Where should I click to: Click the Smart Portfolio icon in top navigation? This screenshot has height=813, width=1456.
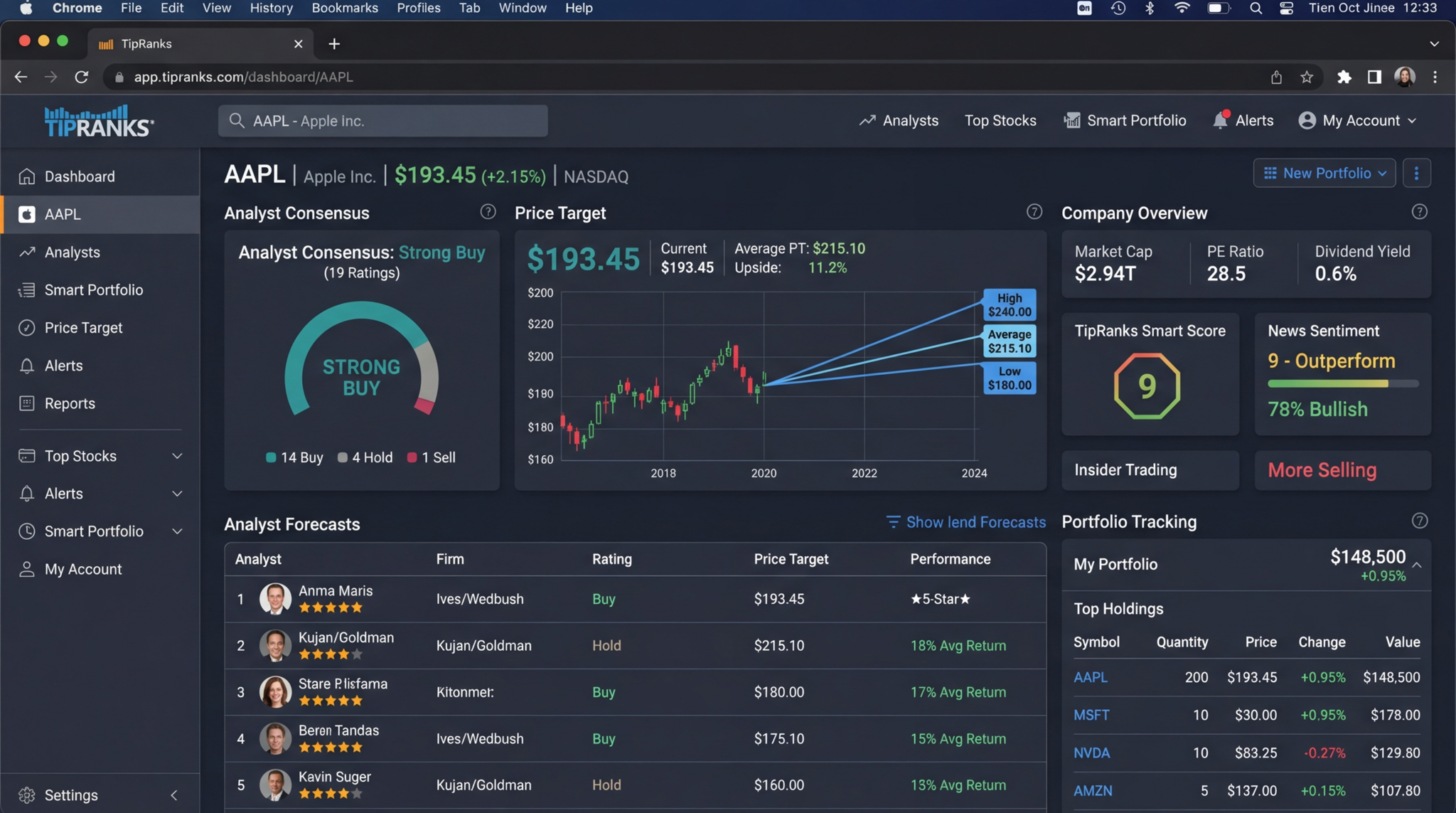tap(1071, 120)
